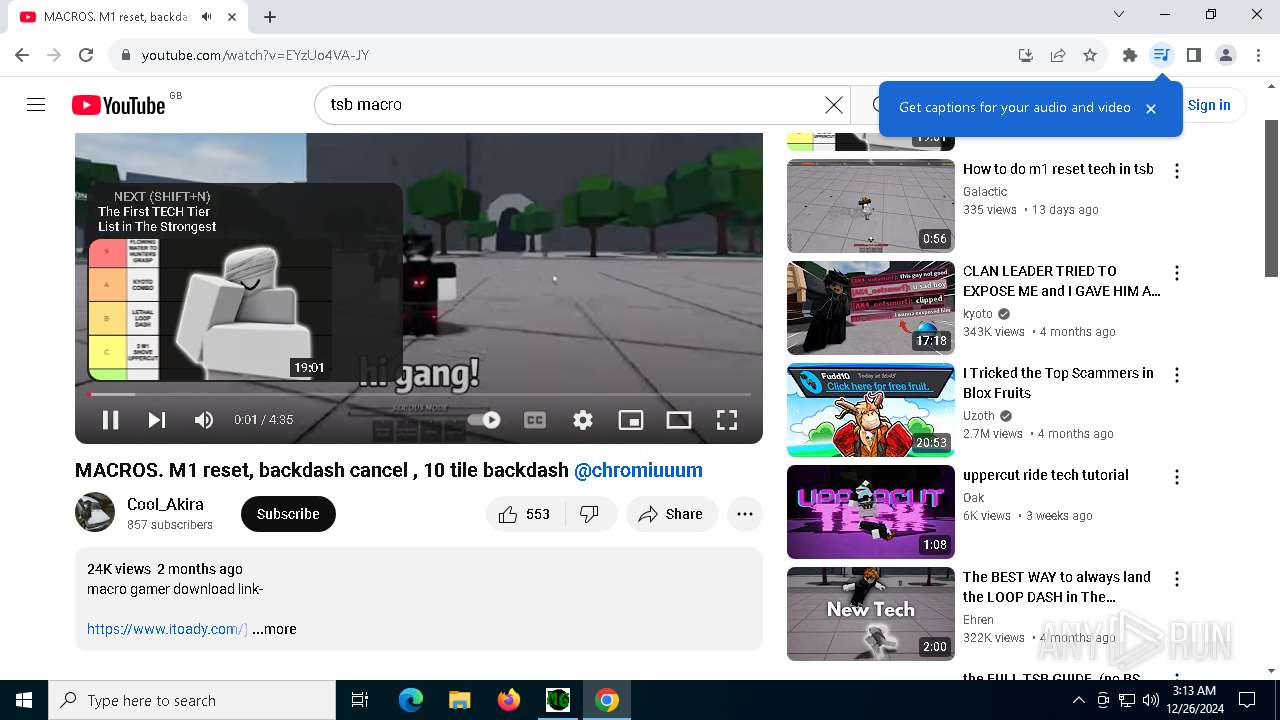Open uppercut ride tech tutorial title

click(1046, 475)
